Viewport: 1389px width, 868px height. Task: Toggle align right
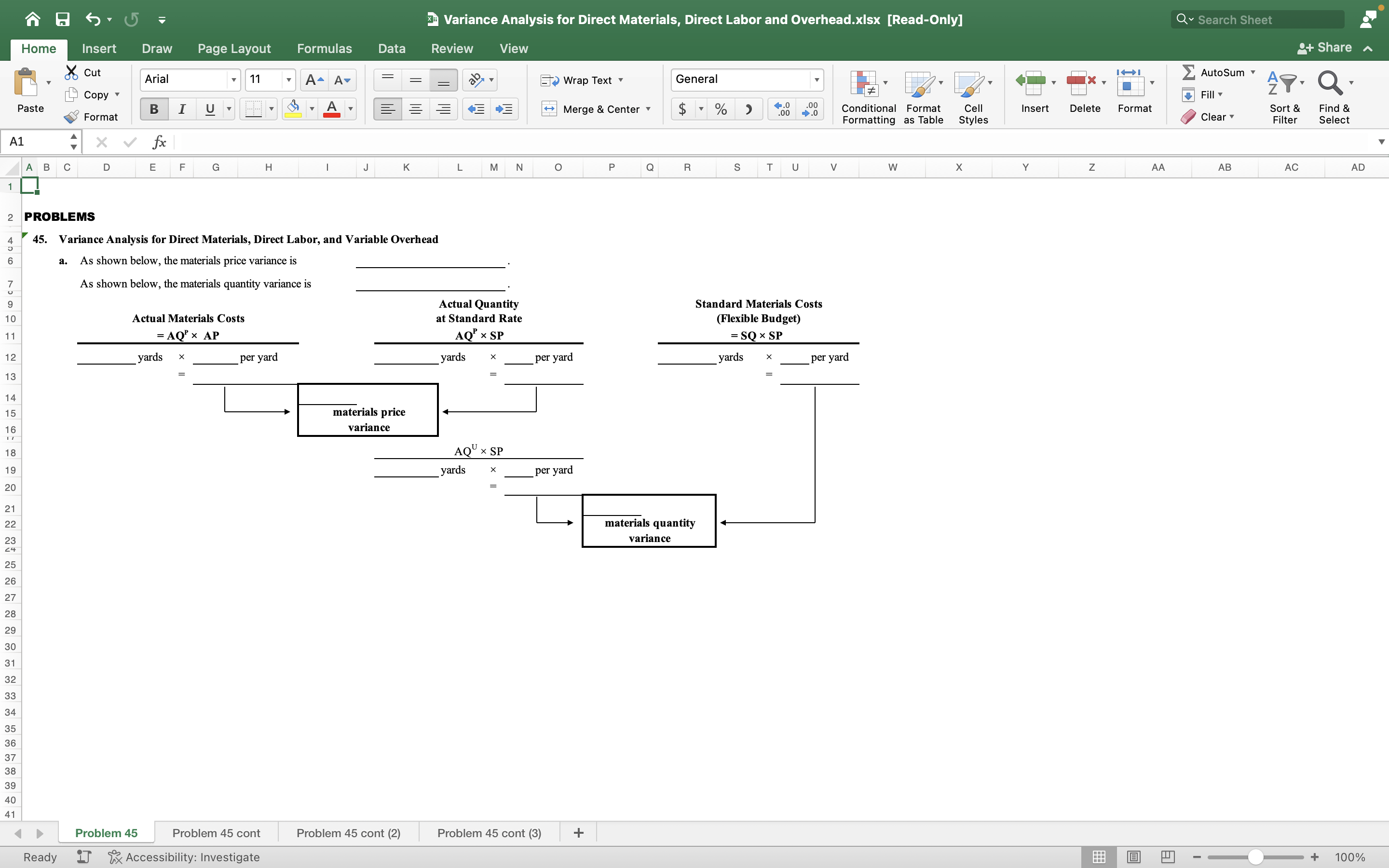coord(443,109)
